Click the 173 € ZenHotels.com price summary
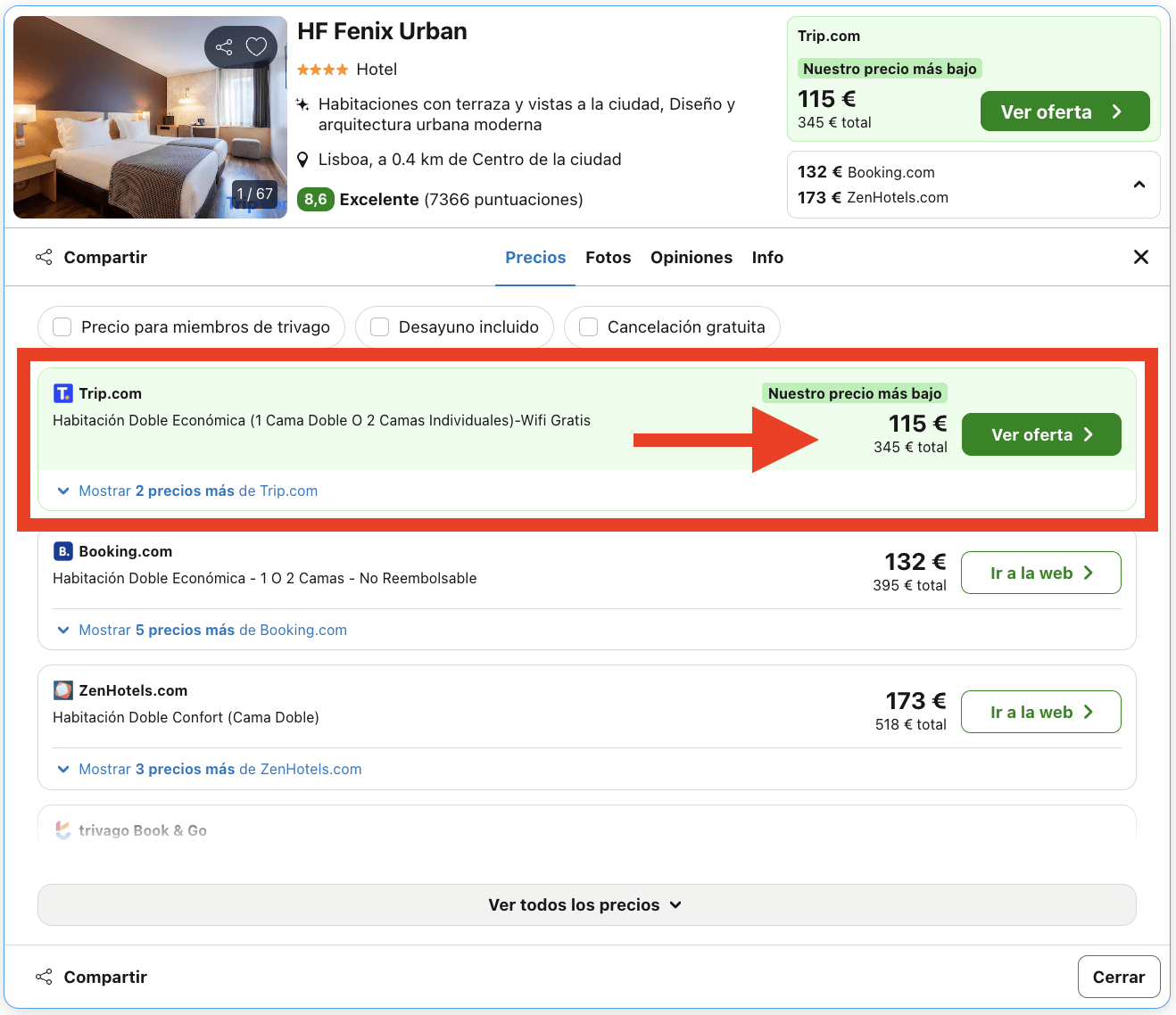The image size is (1176, 1015). [874, 197]
